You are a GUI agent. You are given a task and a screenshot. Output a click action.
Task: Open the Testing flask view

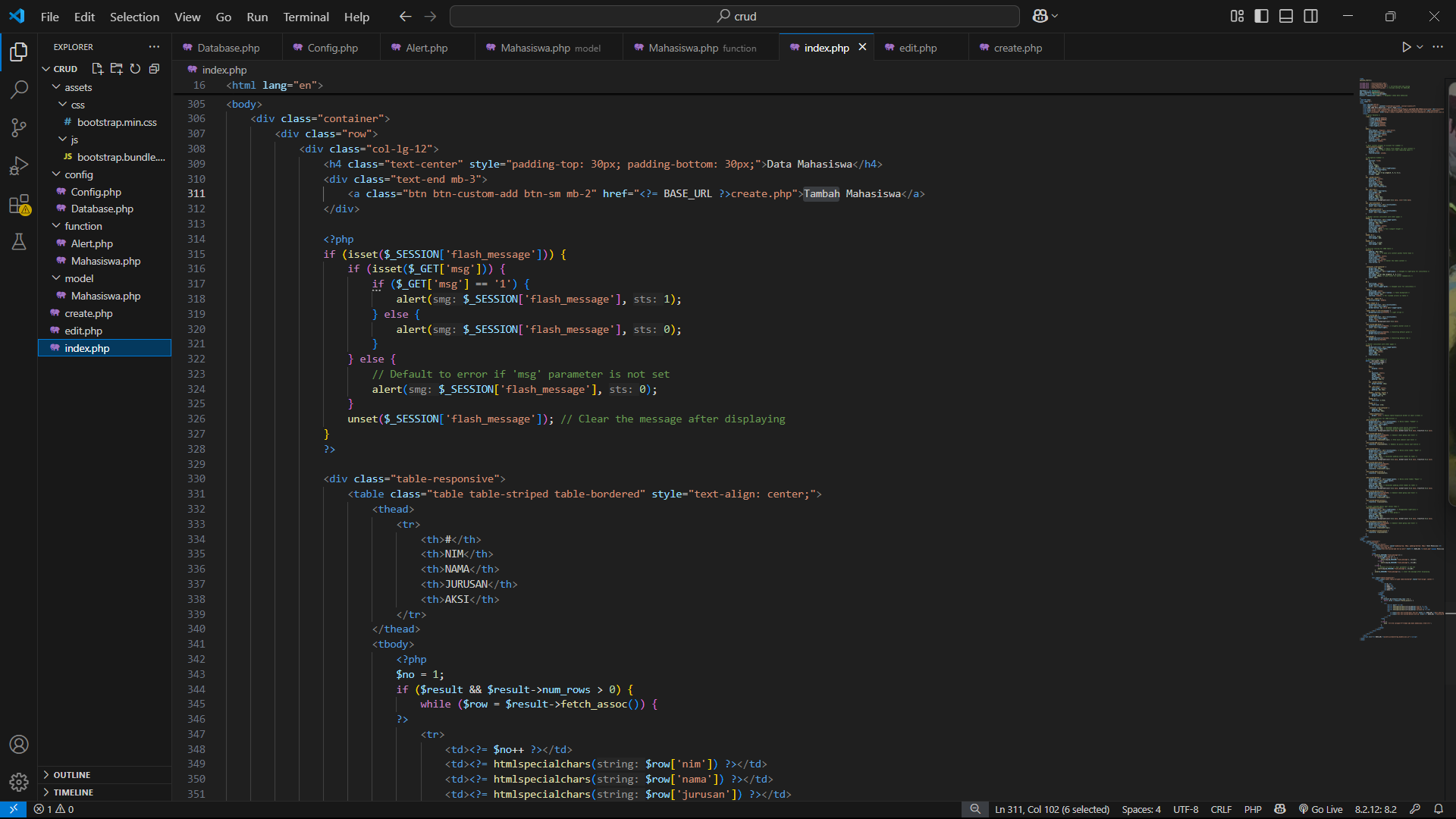coord(19,242)
